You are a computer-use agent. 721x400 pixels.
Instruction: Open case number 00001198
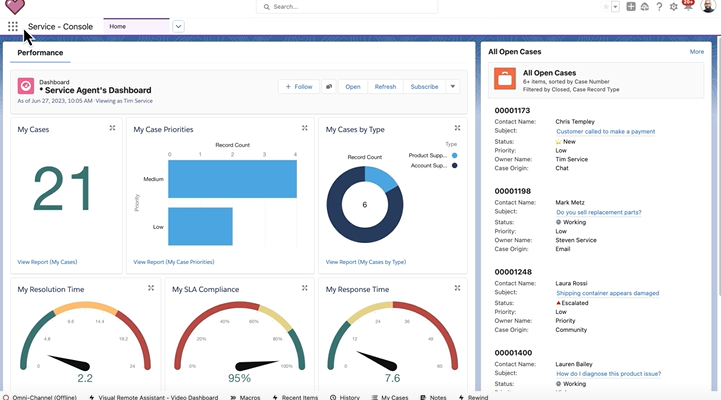pos(513,191)
